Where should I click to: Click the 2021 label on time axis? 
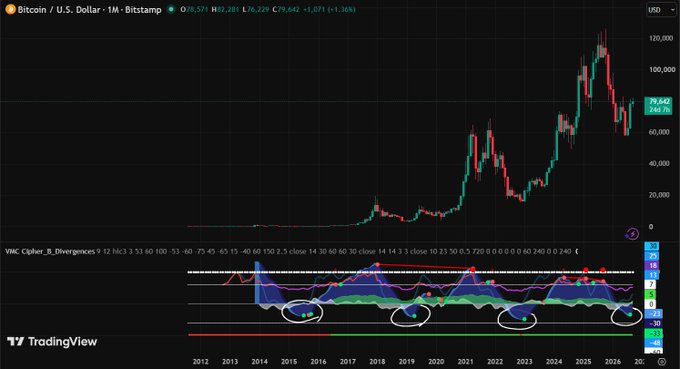466,361
